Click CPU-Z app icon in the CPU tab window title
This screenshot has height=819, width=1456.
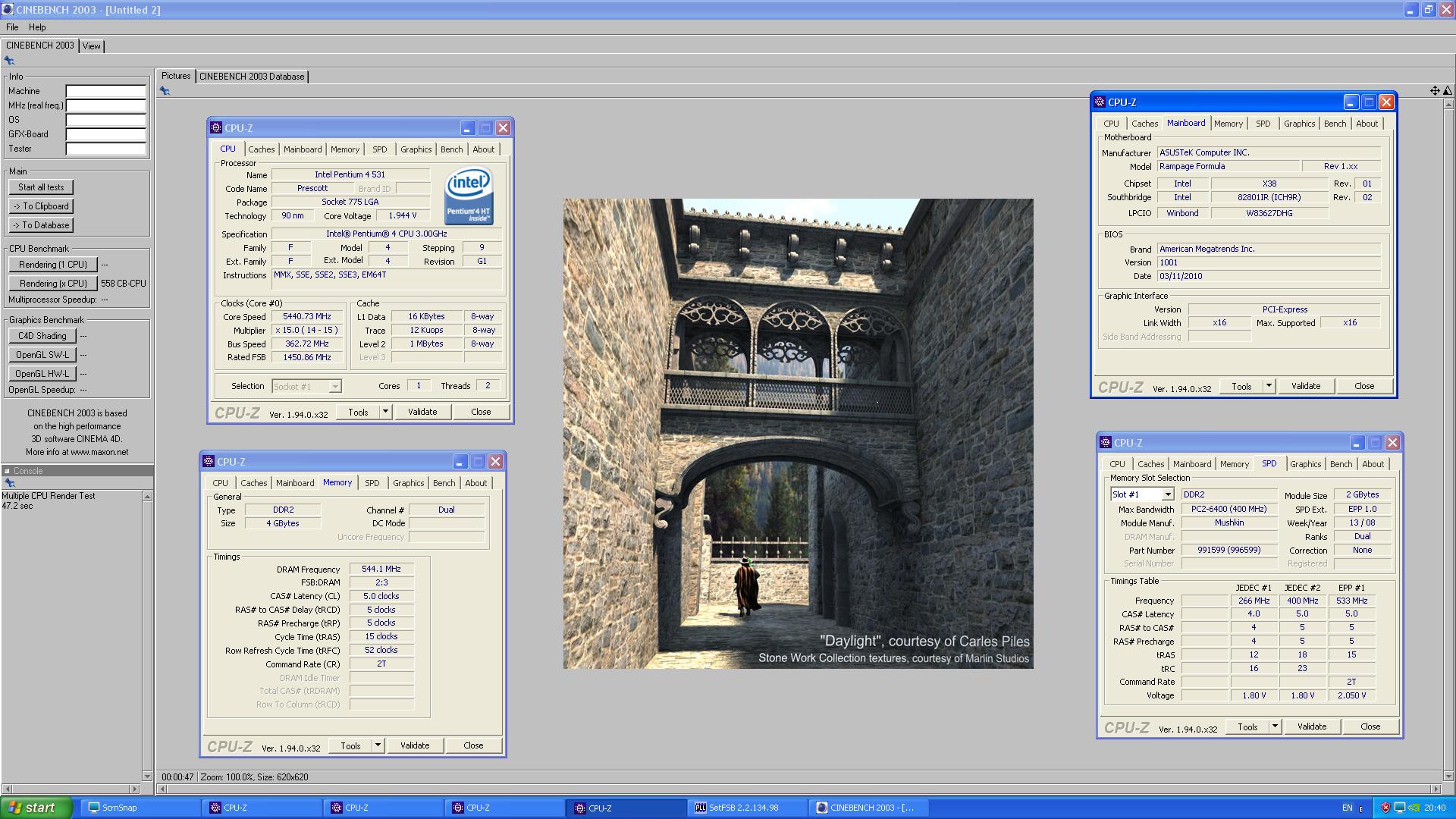(x=216, y=128)
